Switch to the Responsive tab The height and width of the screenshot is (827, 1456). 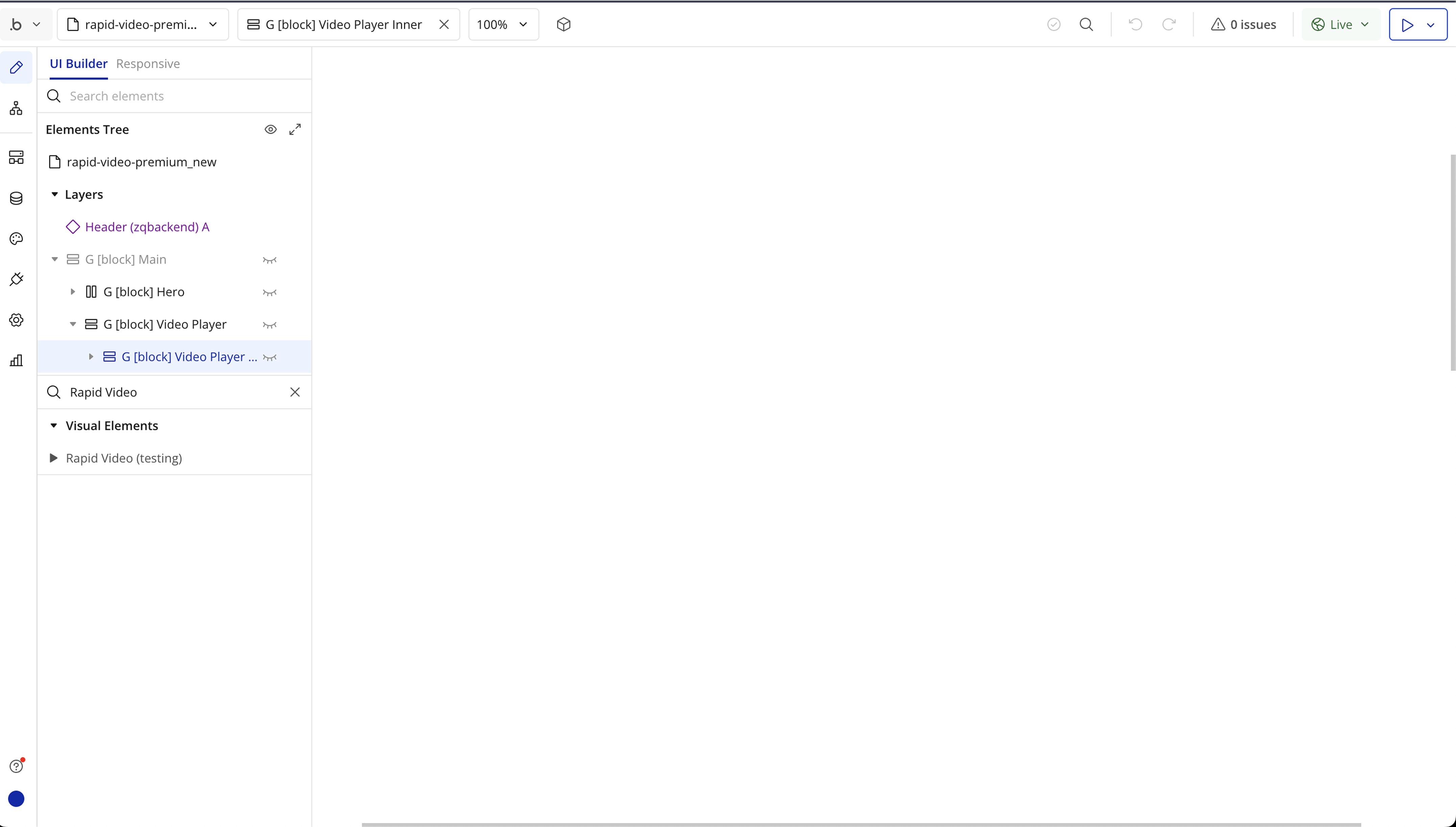pos(148,64)
